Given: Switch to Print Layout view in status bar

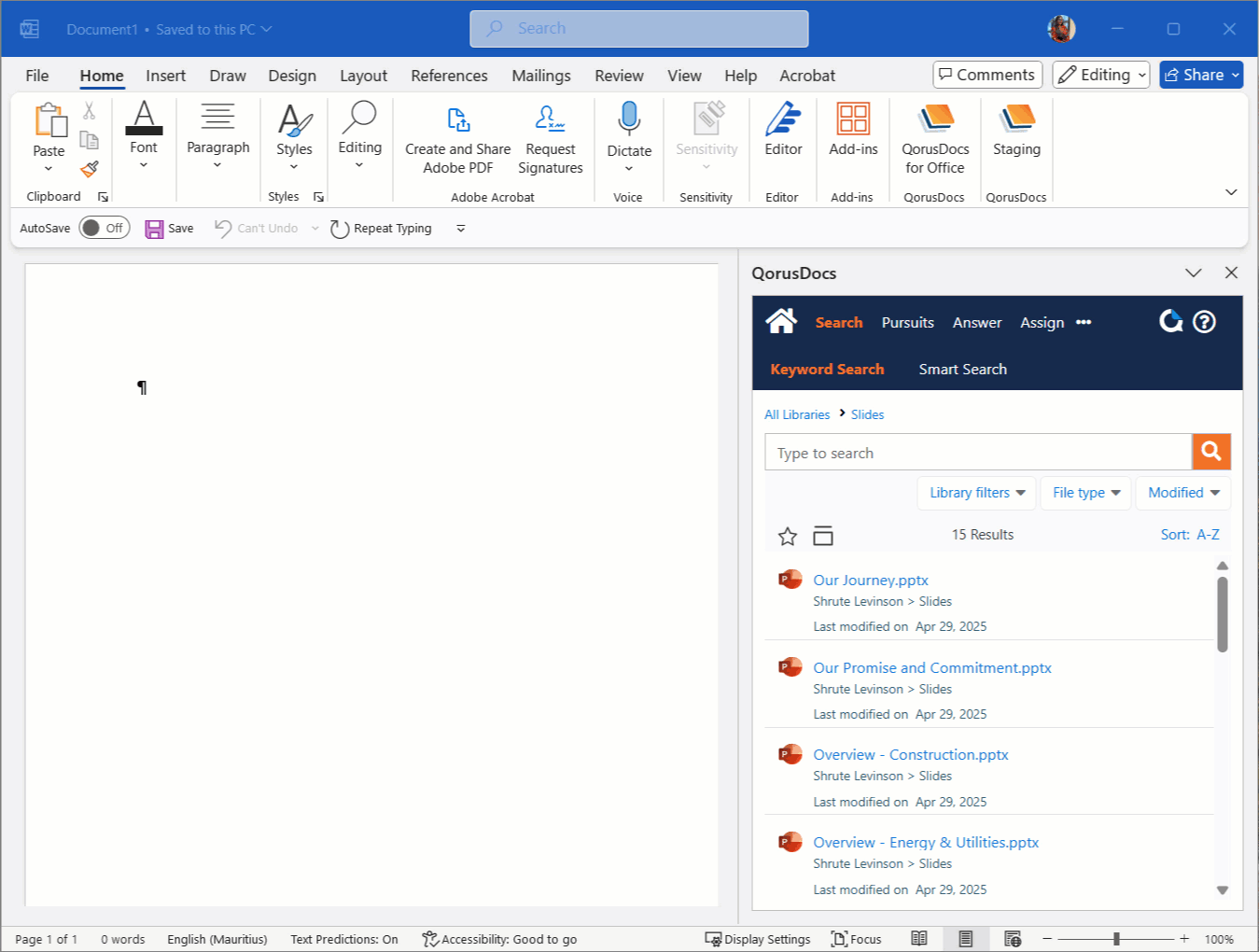Looking at the screenshot, I should 966,939.
